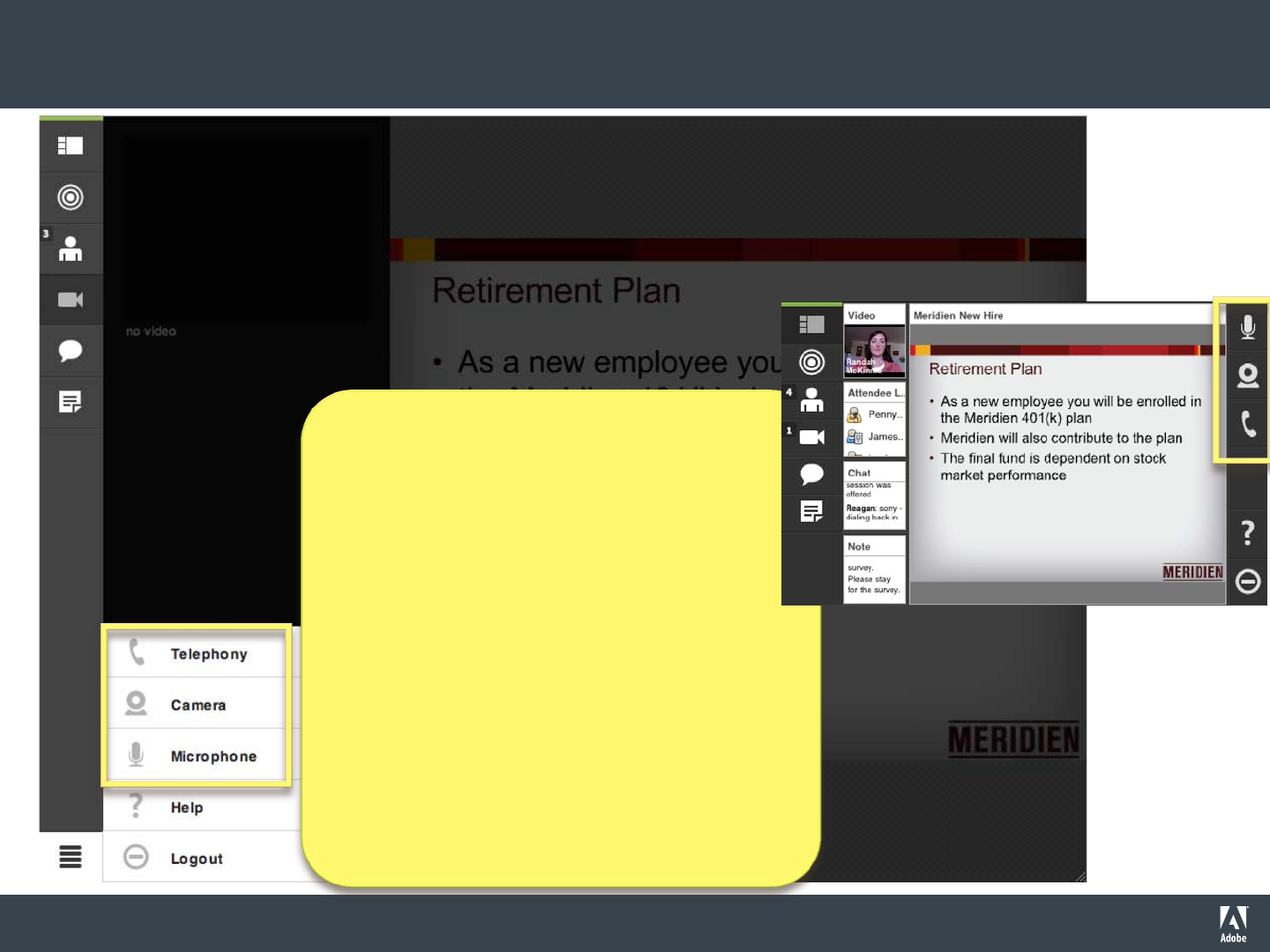
Task: Select the presenter video thumbnail in the inset
Action: pyautogui.click(x=875, y=351)
